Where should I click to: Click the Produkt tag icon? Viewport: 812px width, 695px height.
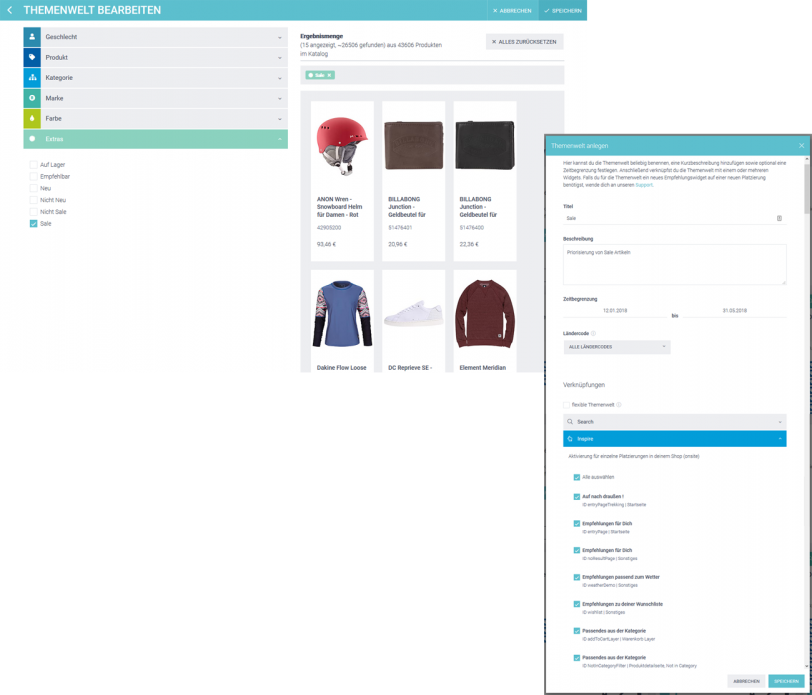click(x=32, y=57)
